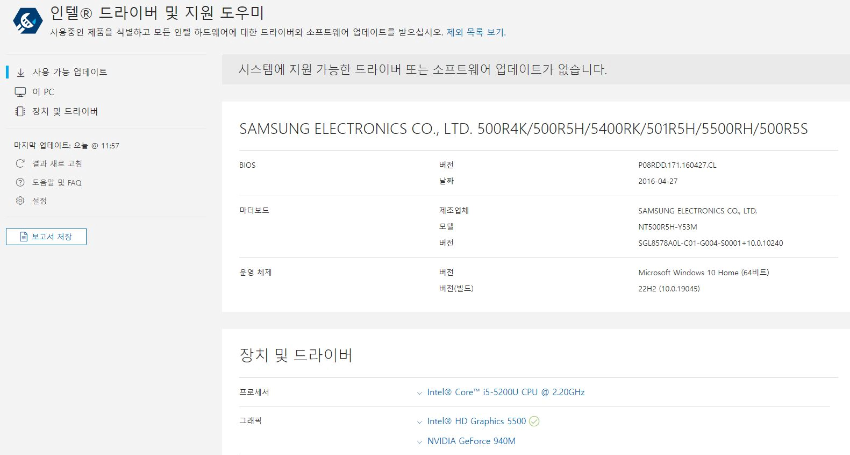
Task: Click the download icon beside 사용 가능 업데이트
Action: click(21, 72)
